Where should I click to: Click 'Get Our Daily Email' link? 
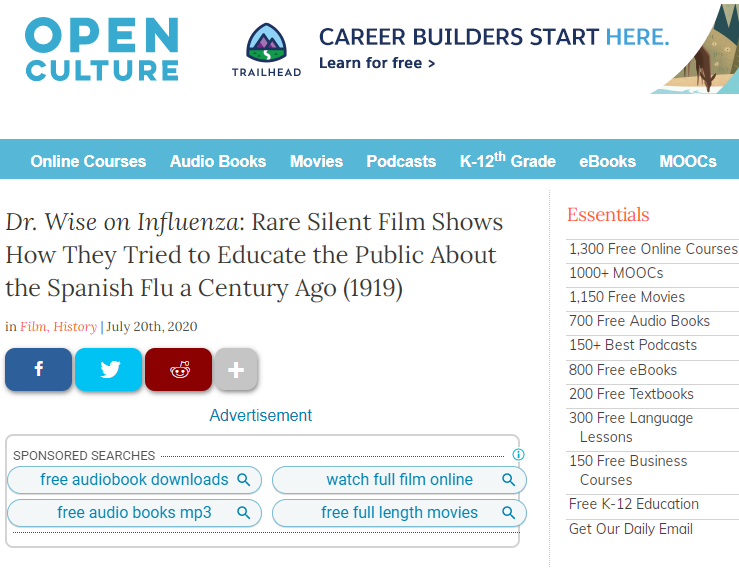[x=631, y=529]
